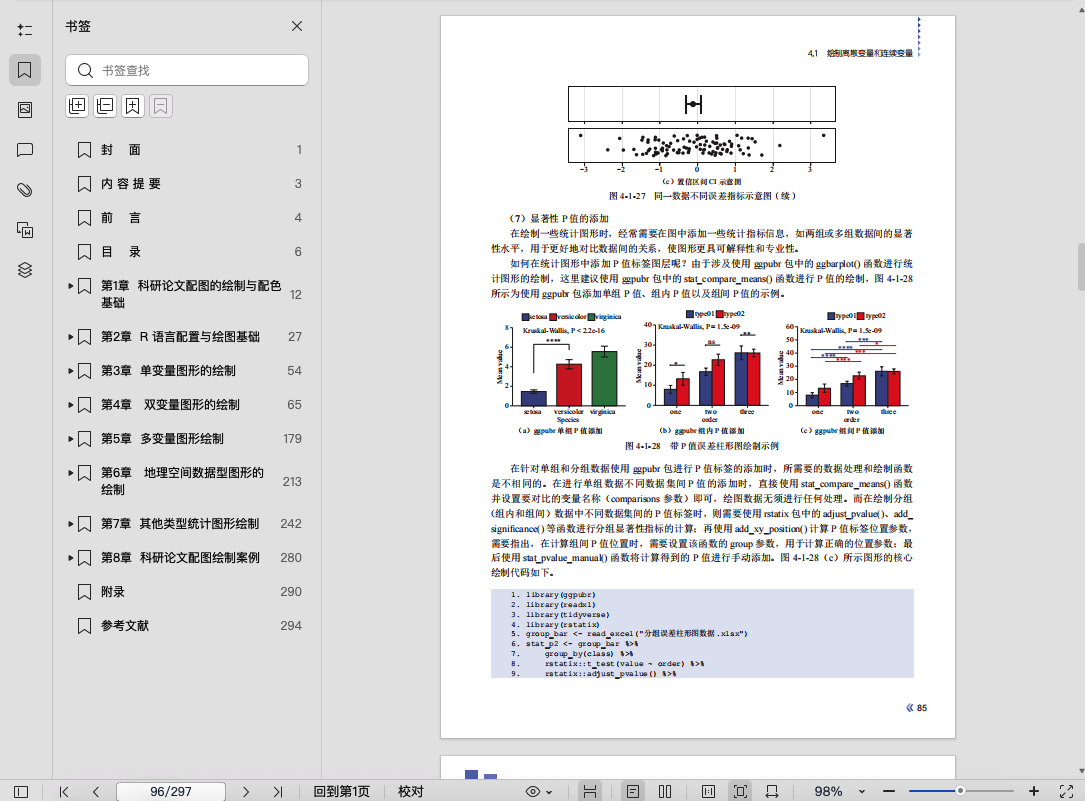Click page number 179 in bookmarks list
Image resolution: width=1085 pixels, height=801 pixels.
(x=292, y=439)
